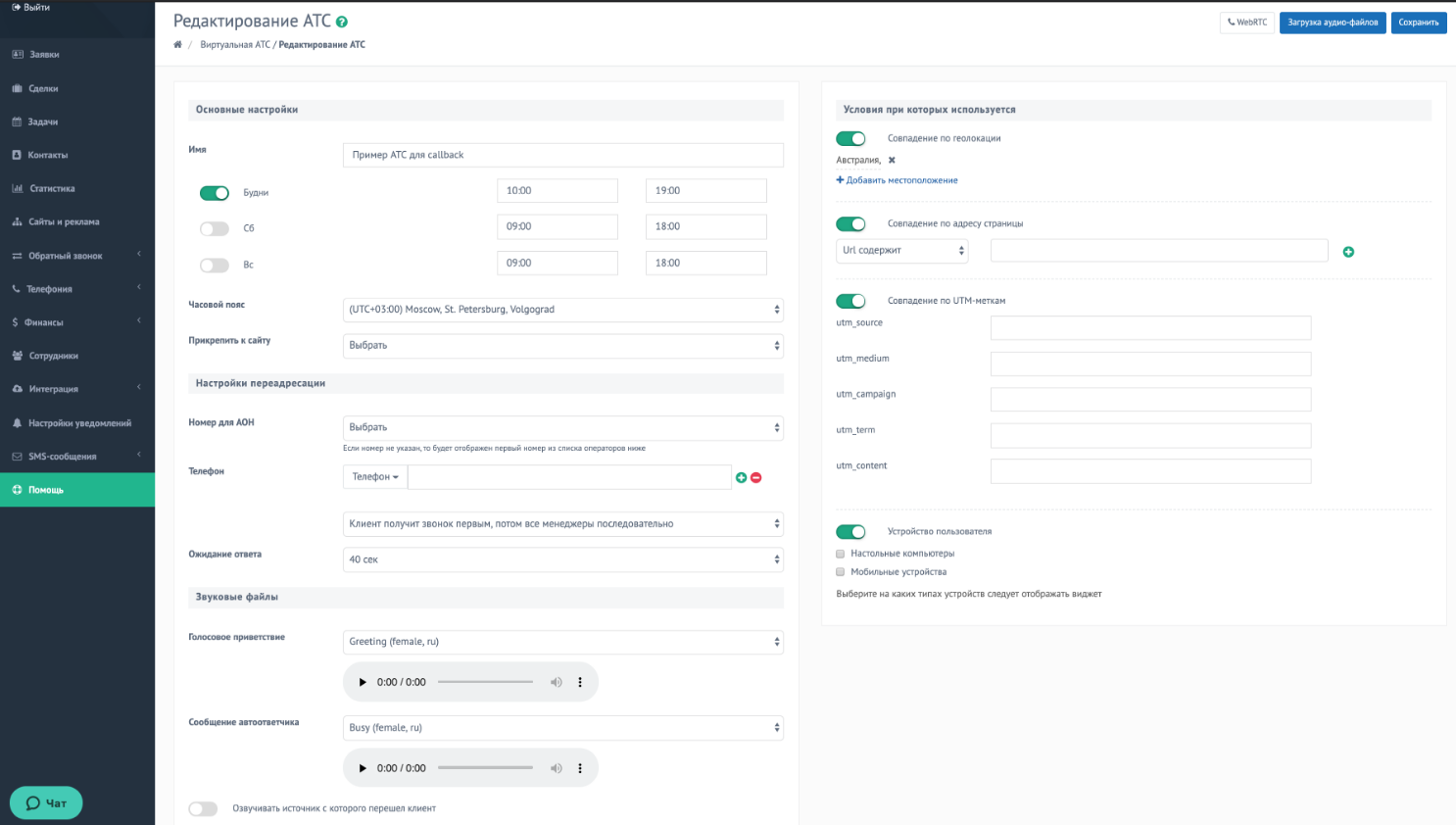This screenshot has width=1456, height=825.
Task: Add phone row with green plus icon
Action: (x=741, y=478)
